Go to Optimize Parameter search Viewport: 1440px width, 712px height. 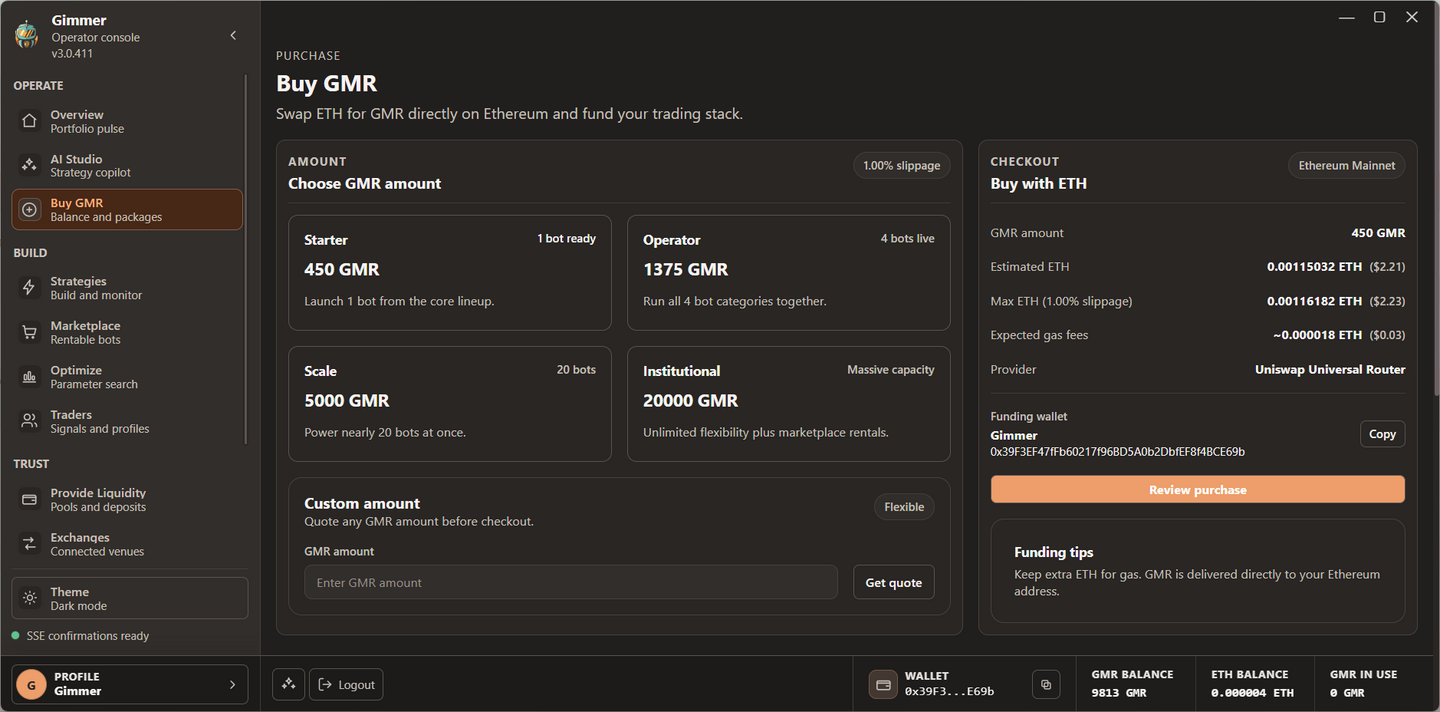(x=127, y=377)
